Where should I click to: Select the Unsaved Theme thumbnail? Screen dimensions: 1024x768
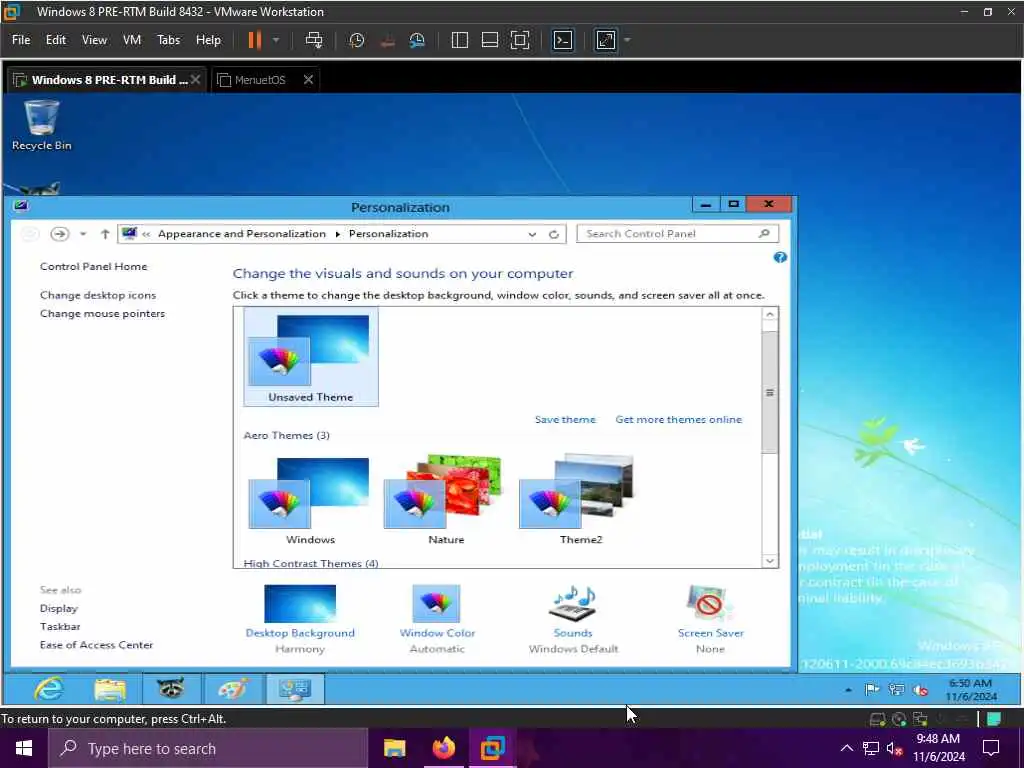311,357
